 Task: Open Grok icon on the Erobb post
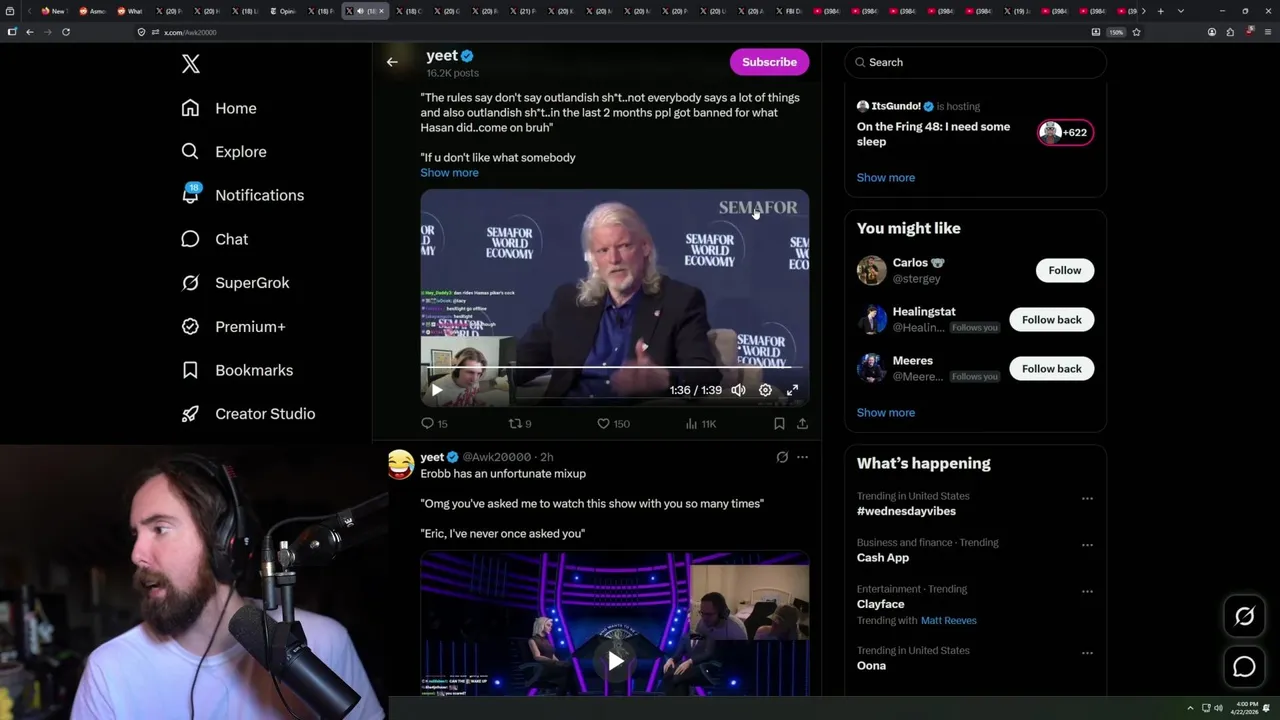click(782, 457)
